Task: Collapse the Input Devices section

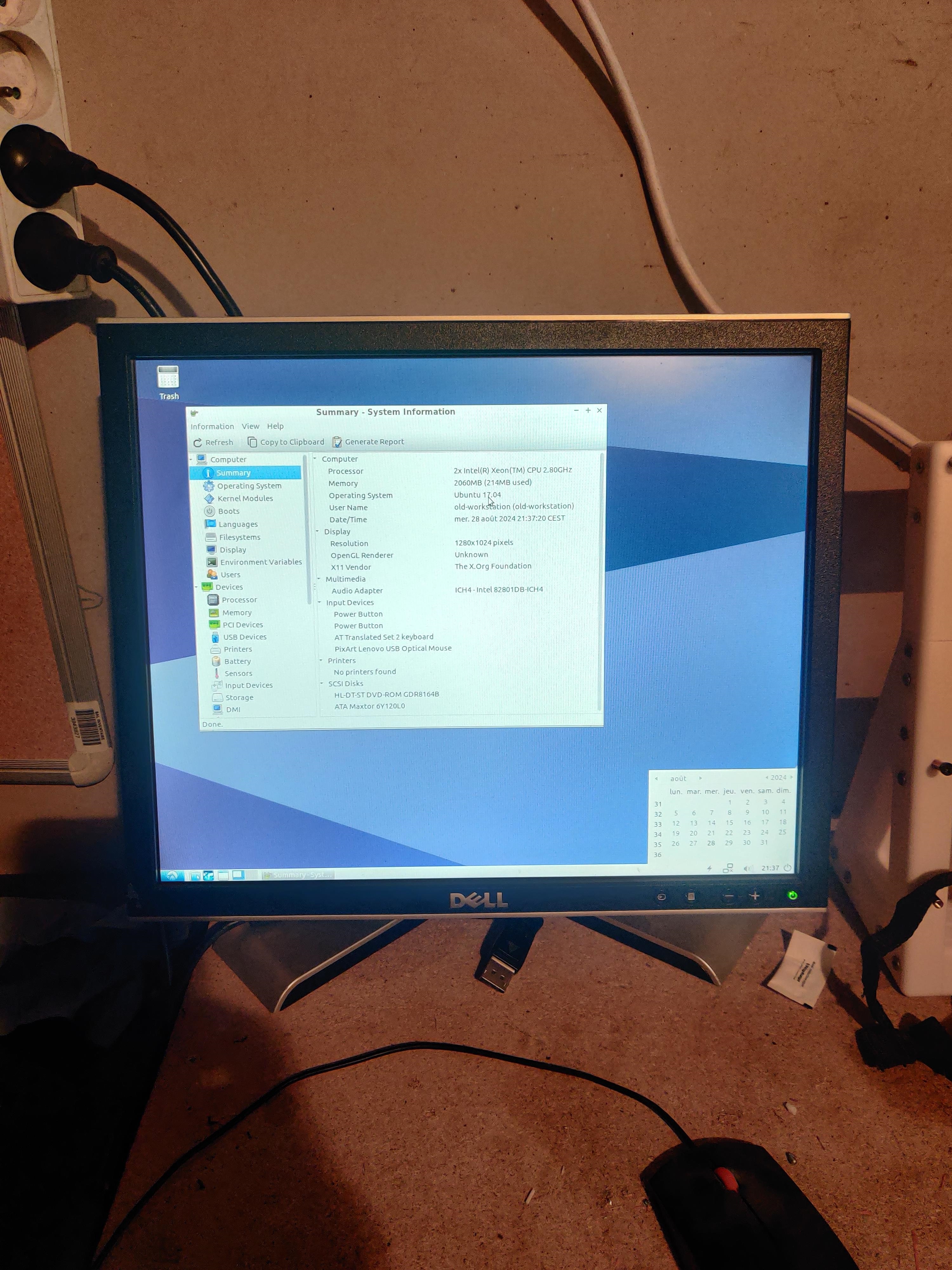Action: point(320,602)
